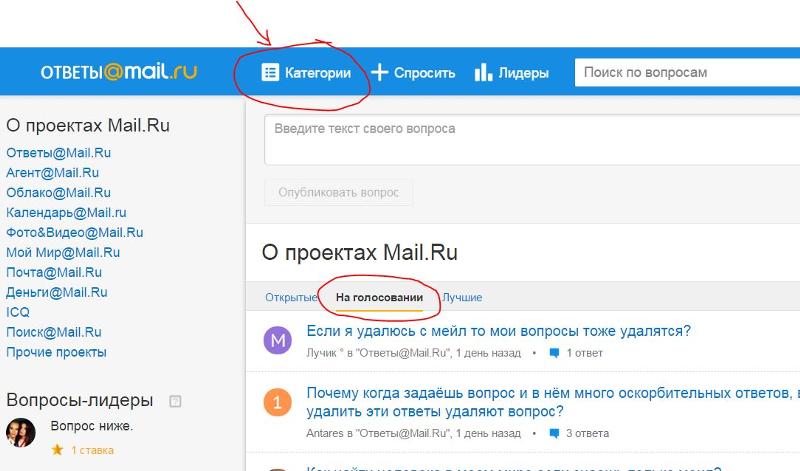Open the Облако@Mail.Ru sidebar link
Screen dimensions: 800x471
pyautogui.click(x=59, y=192)
